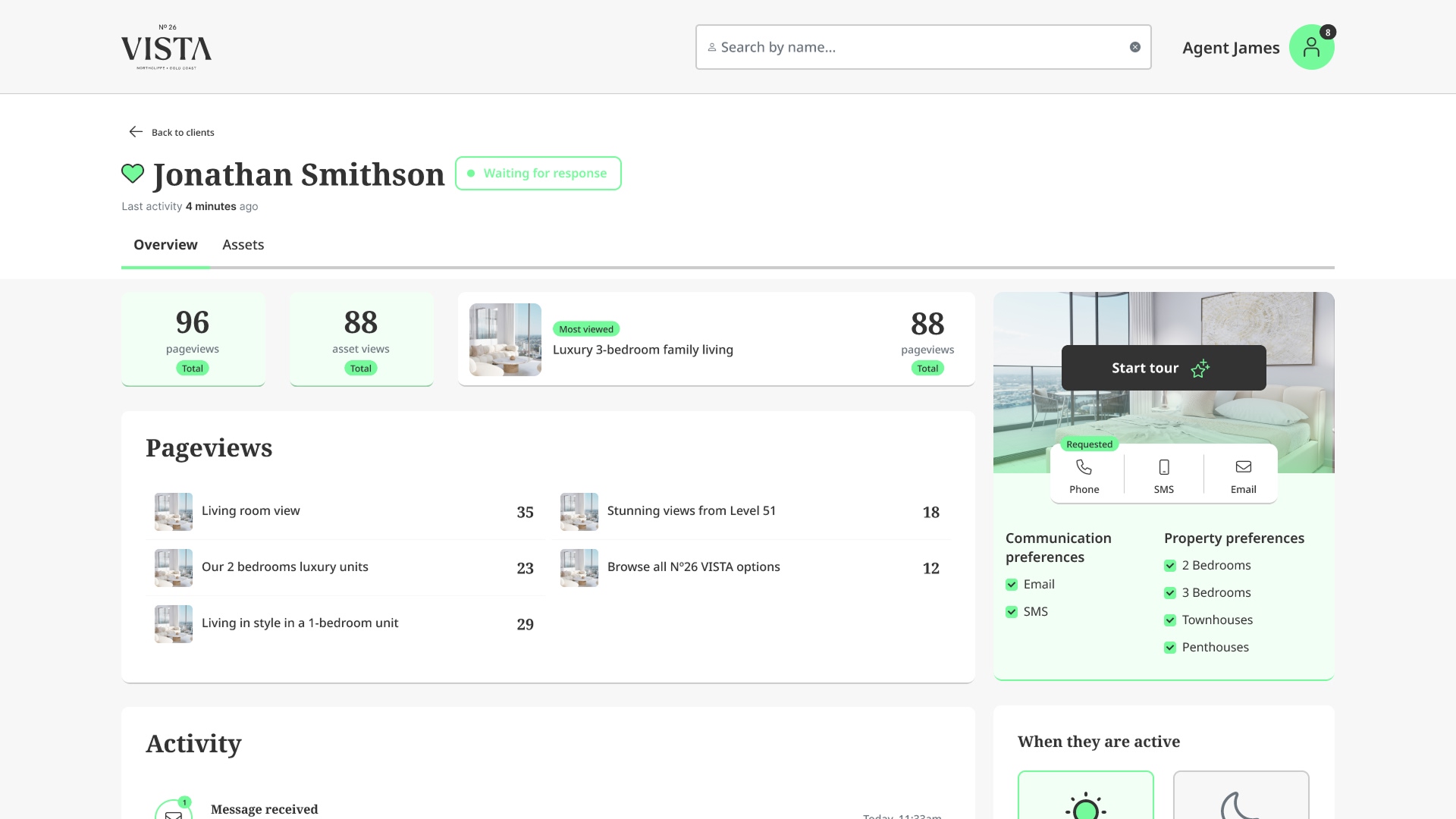
Task: Toggle the green heart favorite icon
Action: tap(133, 174)
